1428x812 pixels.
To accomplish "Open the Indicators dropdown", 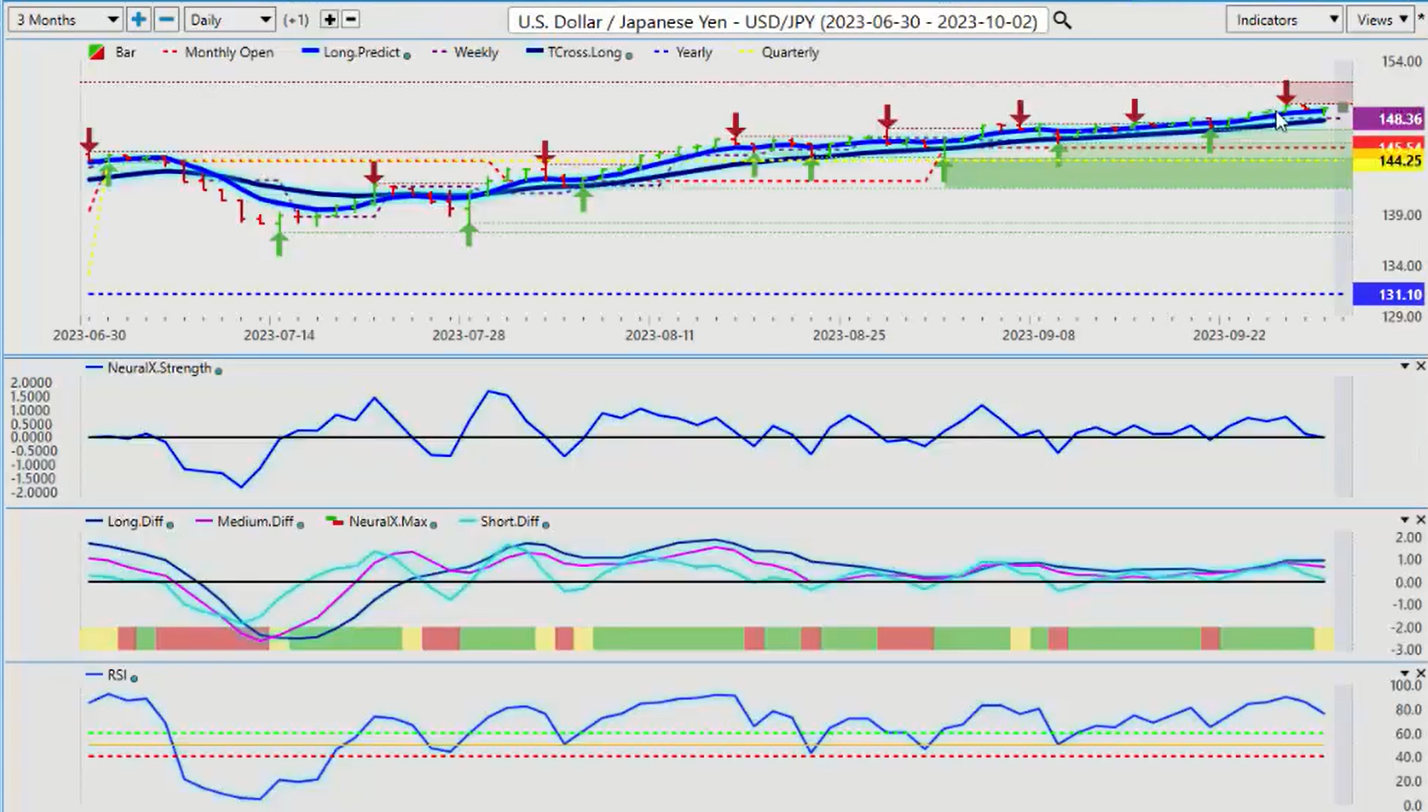I will 1284,19.
